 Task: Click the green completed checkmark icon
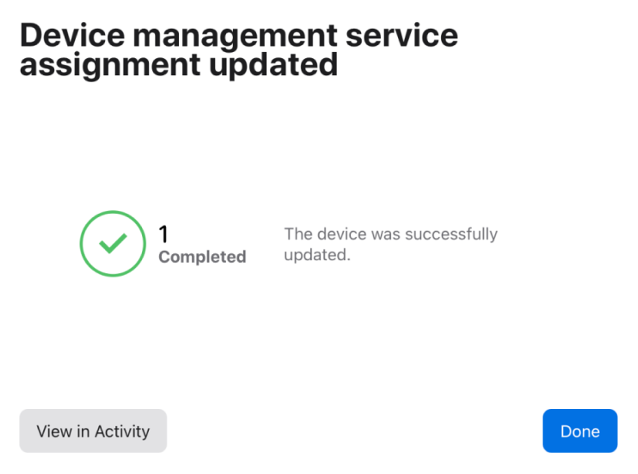click(x=113, y=243)
